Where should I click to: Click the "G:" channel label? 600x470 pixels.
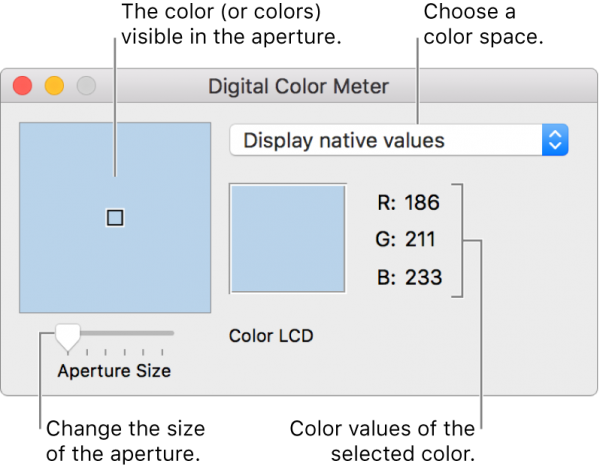click(x=386, y=240)
